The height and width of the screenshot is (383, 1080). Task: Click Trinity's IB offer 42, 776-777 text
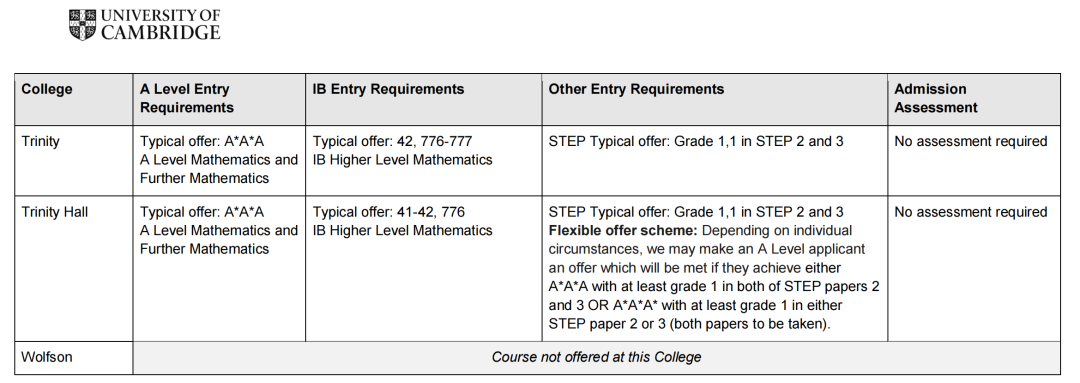click(393, 141)
